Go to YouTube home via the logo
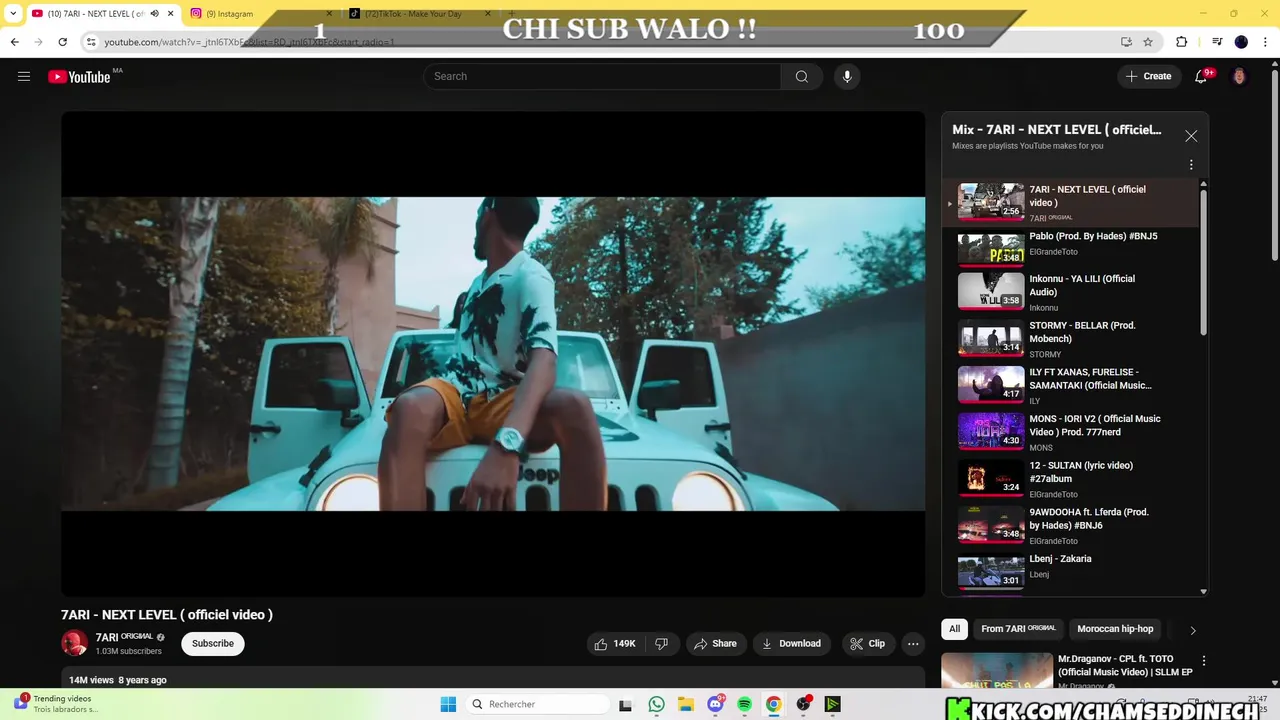Screen dimensions: 1280x720 click(79, 77)
